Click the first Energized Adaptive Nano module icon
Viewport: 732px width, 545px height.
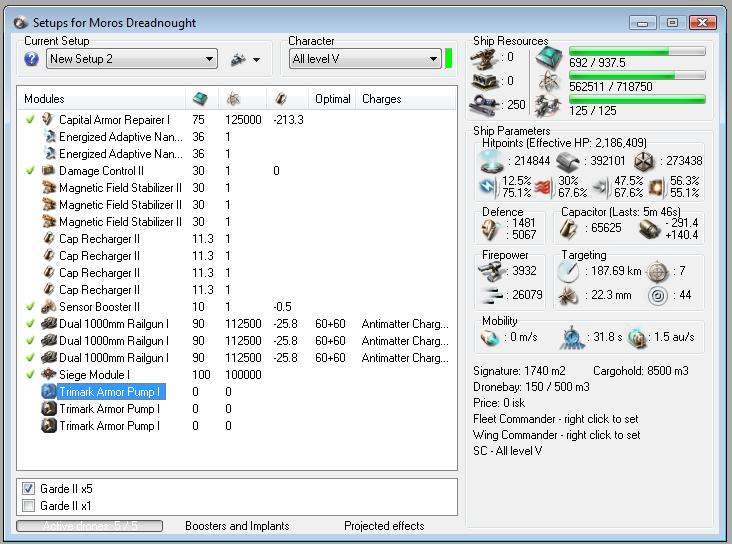click(49, 136)
